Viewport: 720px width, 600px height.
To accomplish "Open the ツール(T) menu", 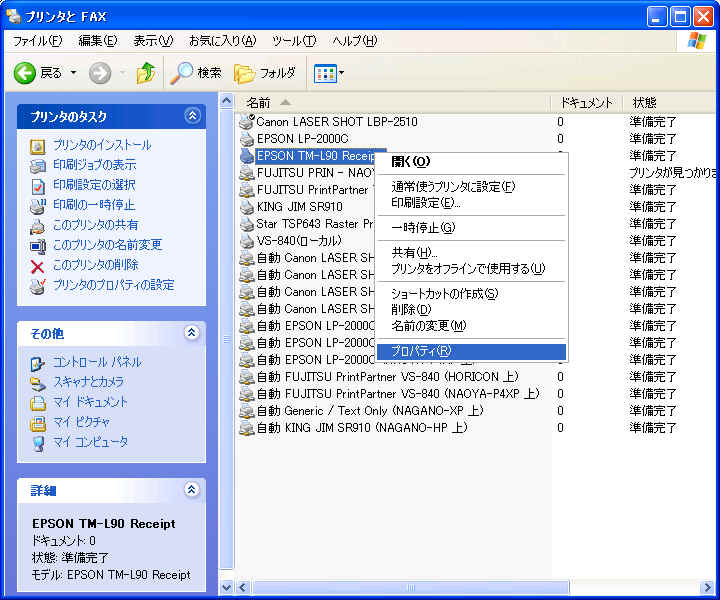I will (x=294, y=41).
